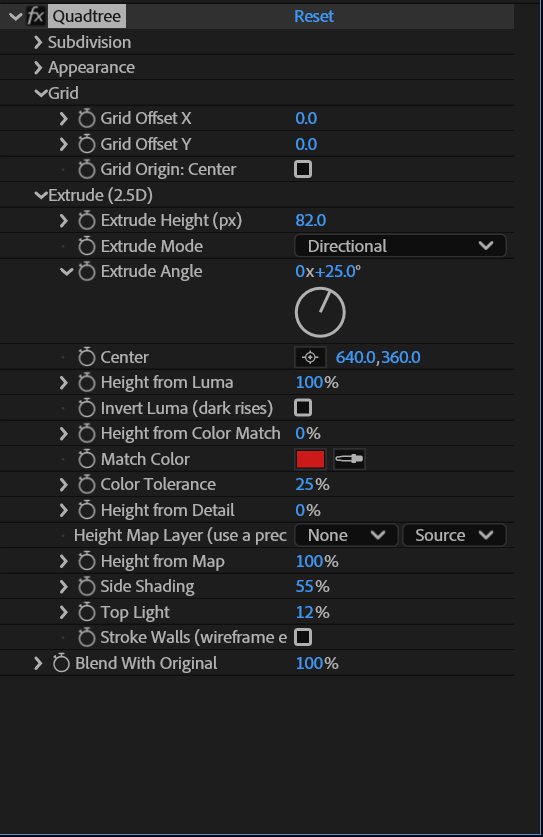Enable the stopwatch for Extrude Height (px)
This screenshot has height=837, width=543.
86,220
